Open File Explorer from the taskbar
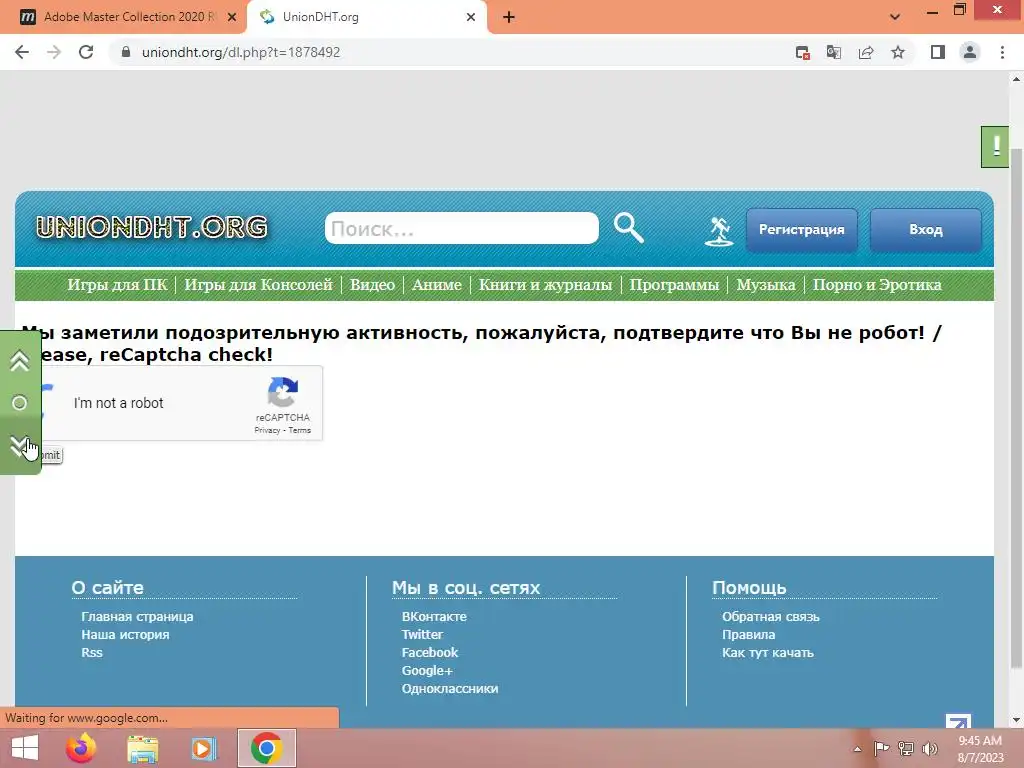This screenshot has height=768, width=1024. coord(142,748)
